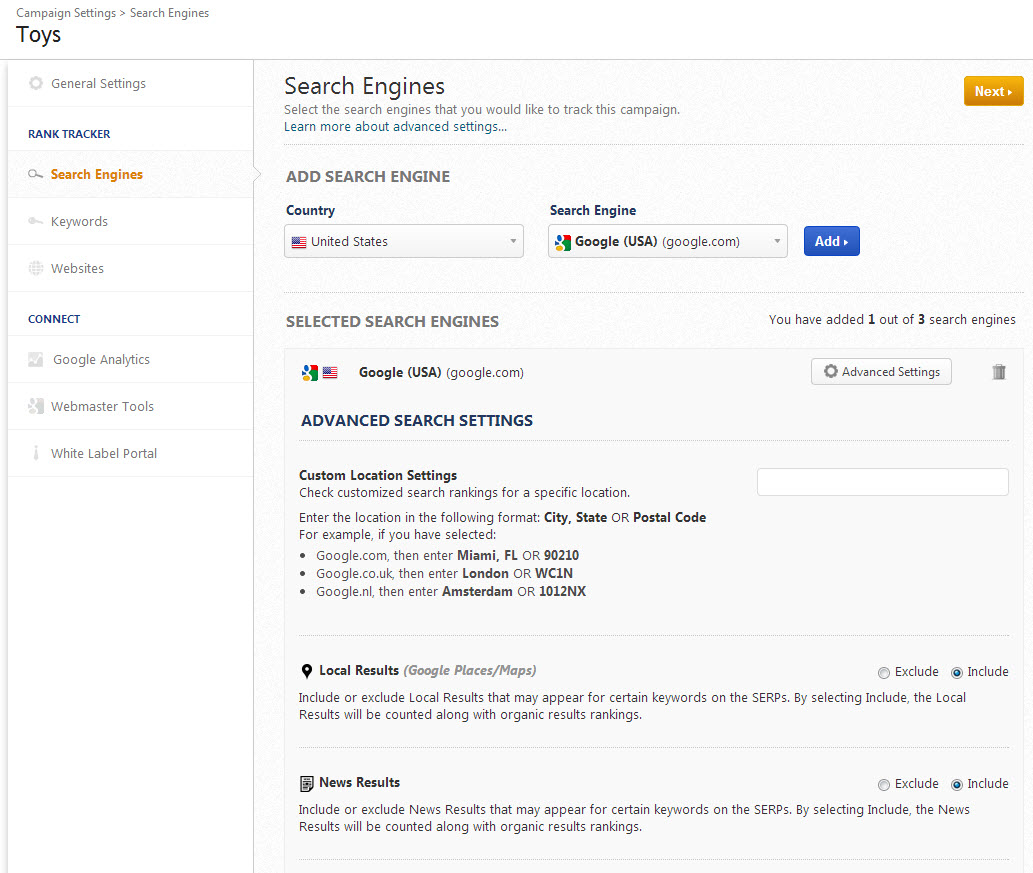Click the Websites globe icon in sidebar
The image size is (1033, 873).
[36, 269]
